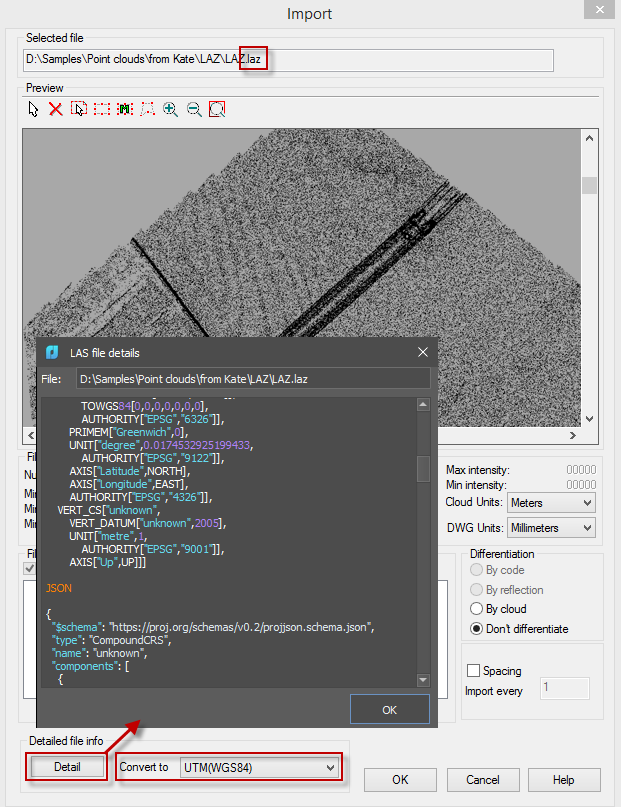Click the Selected file path field

[288, 60]
